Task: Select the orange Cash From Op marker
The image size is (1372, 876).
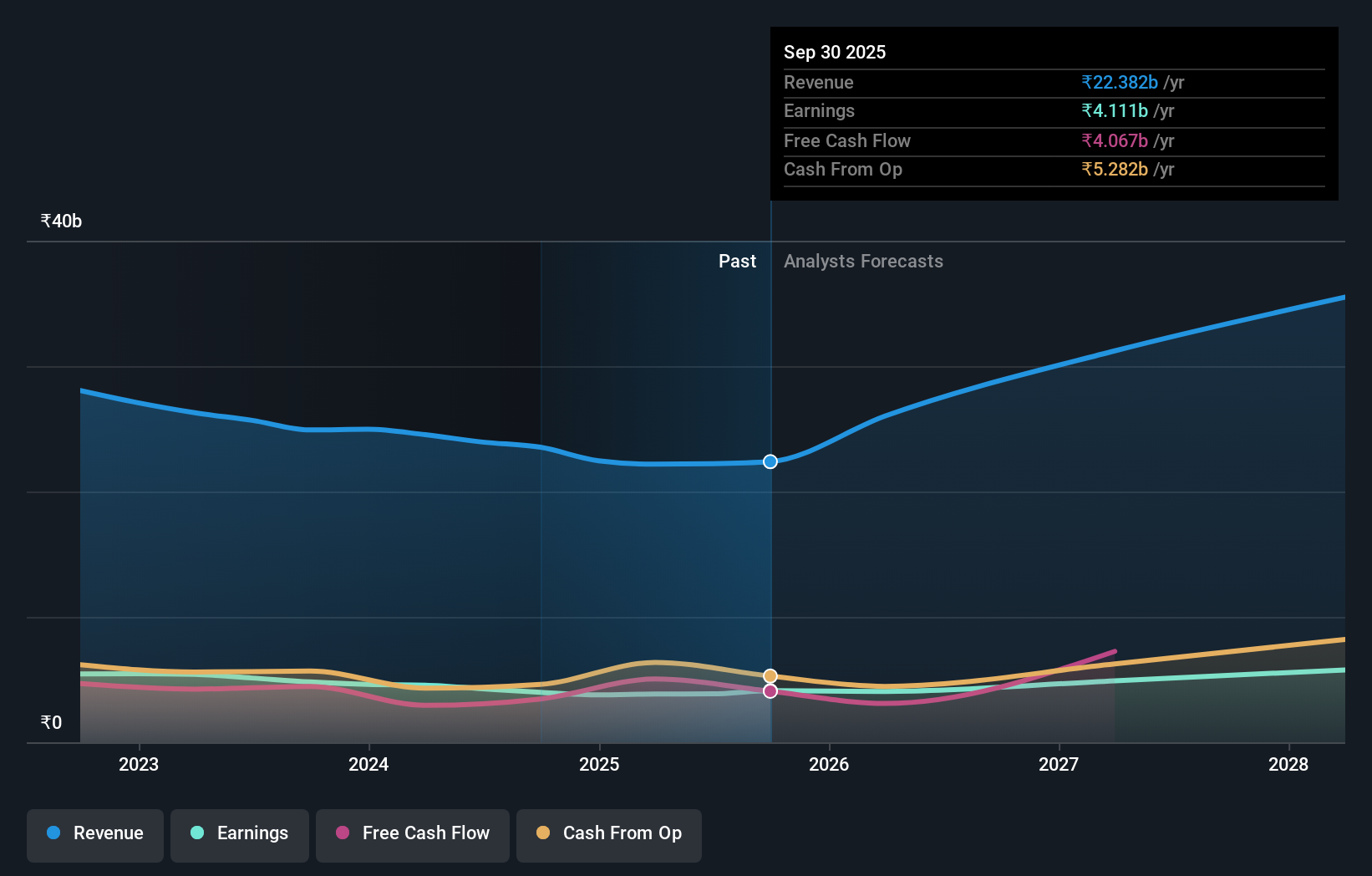Action: coord(770,675)
